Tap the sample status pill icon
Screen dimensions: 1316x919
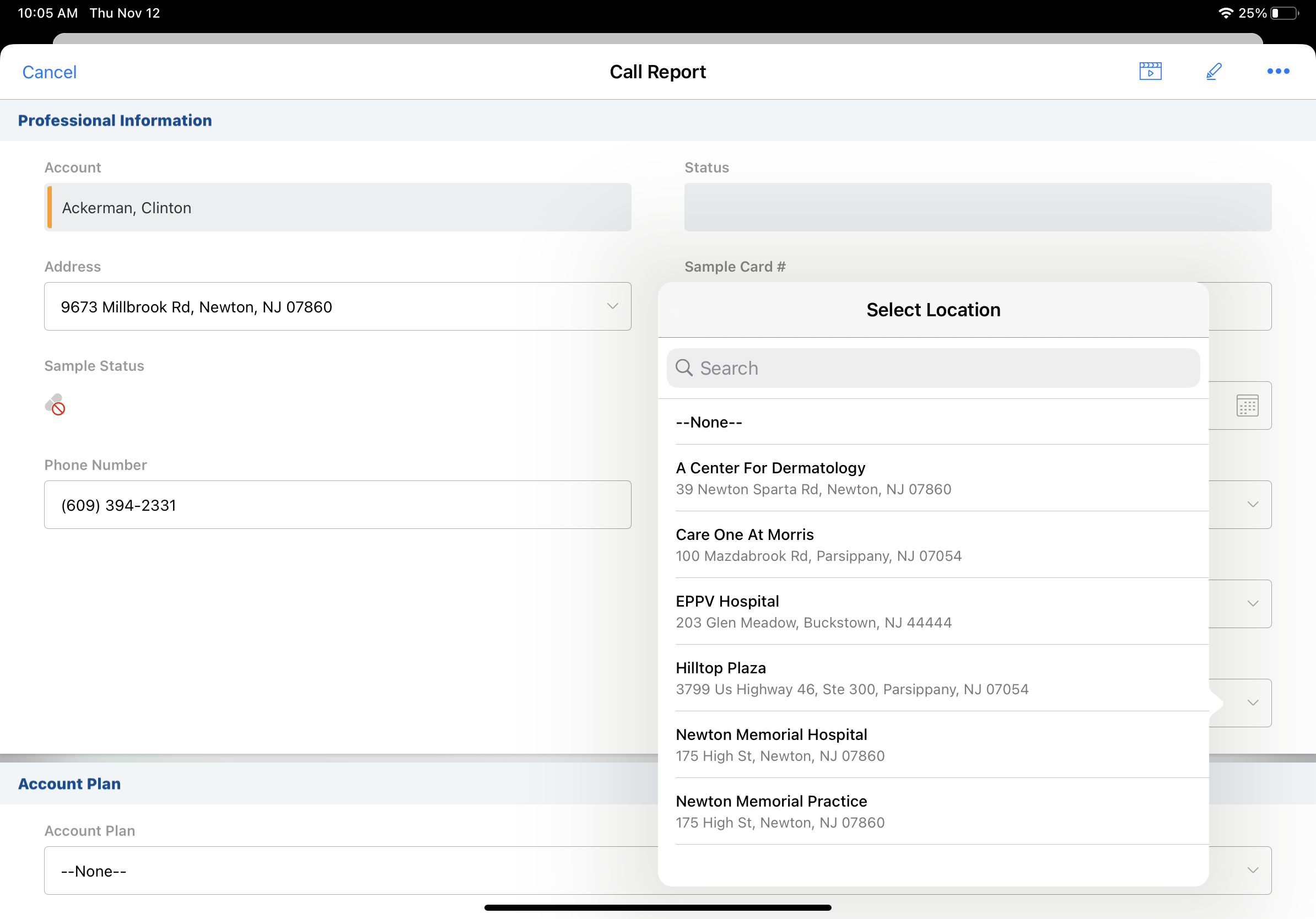click(x=56, y=404)
